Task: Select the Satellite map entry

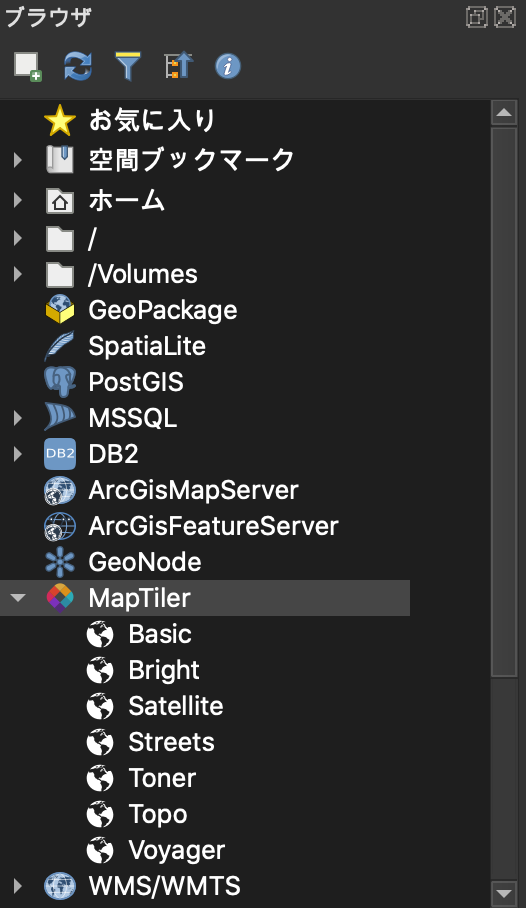Action: coord(175,706)
